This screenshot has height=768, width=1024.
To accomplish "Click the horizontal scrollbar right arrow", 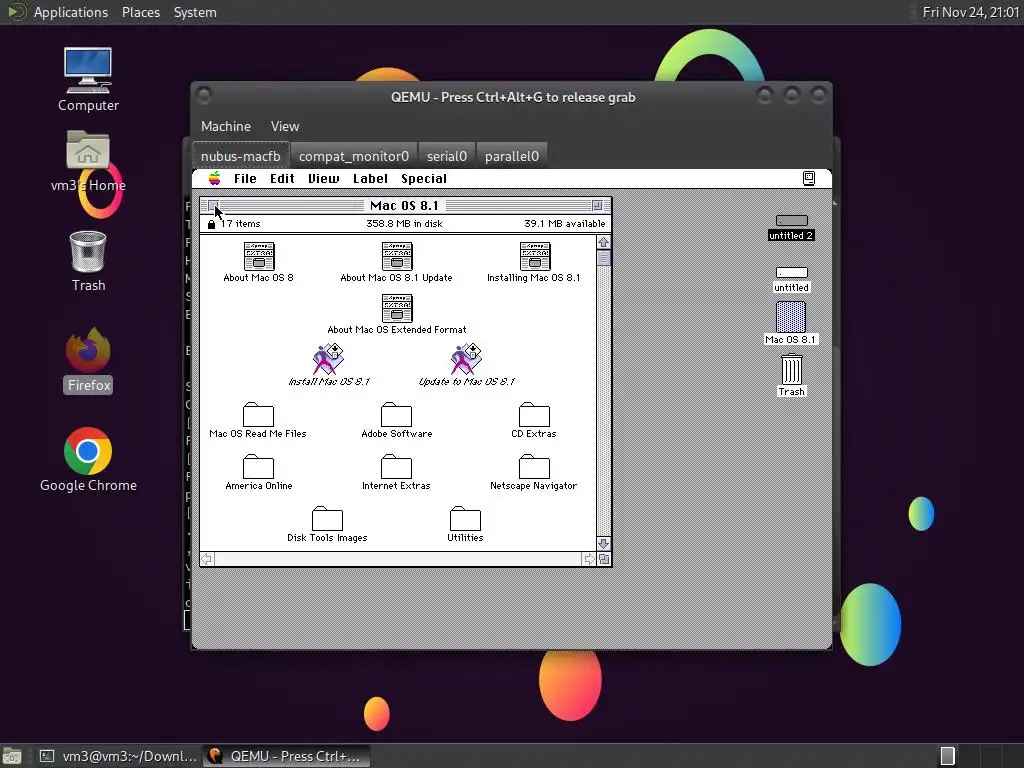I will (x=589, y=559).
